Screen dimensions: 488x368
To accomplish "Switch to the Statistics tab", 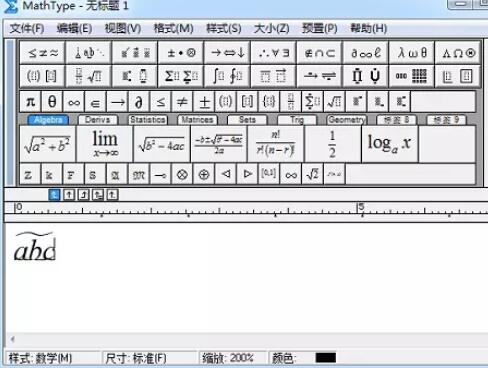I will click(148, 120).
